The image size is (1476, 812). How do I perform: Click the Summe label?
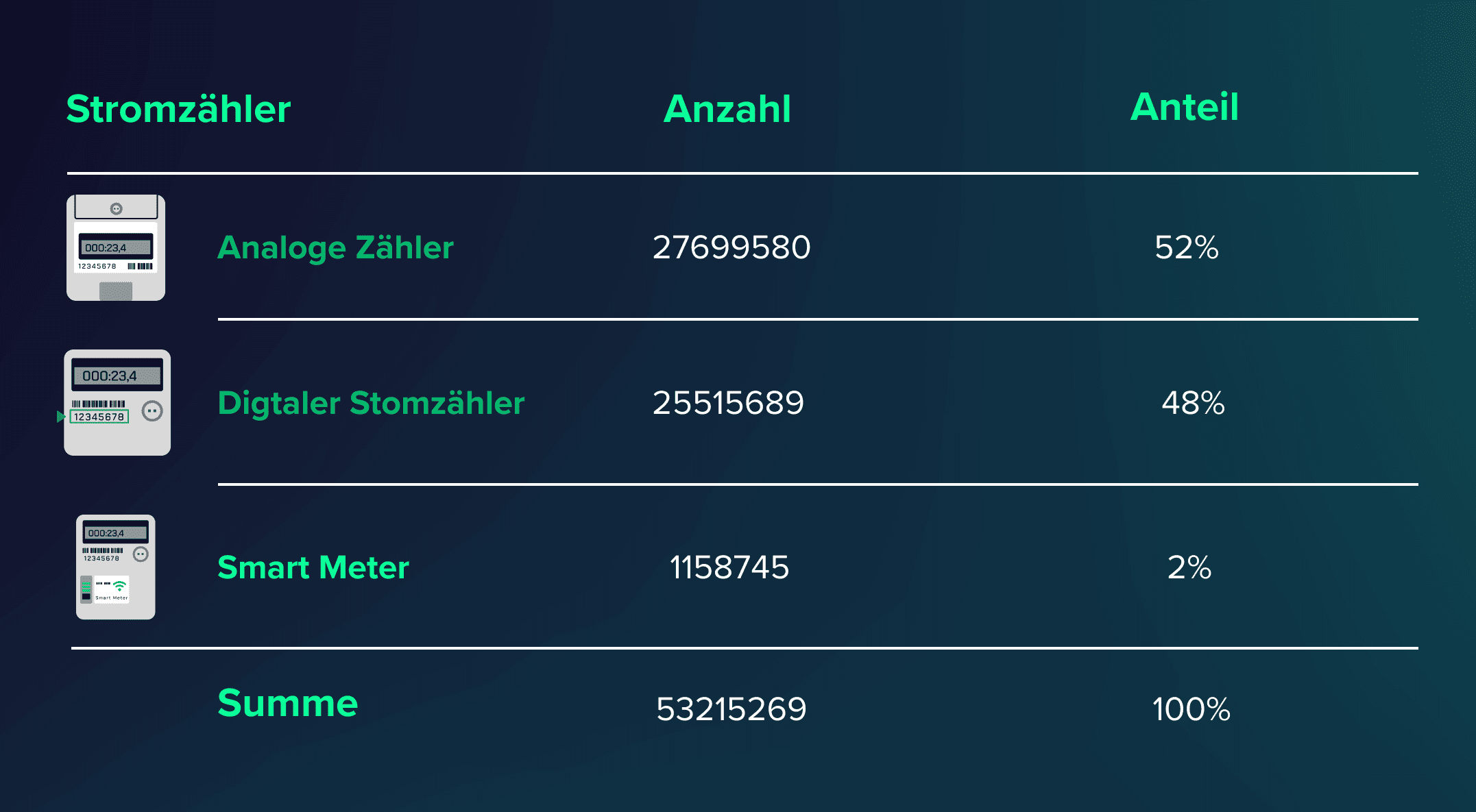click(x=287, y=703)
